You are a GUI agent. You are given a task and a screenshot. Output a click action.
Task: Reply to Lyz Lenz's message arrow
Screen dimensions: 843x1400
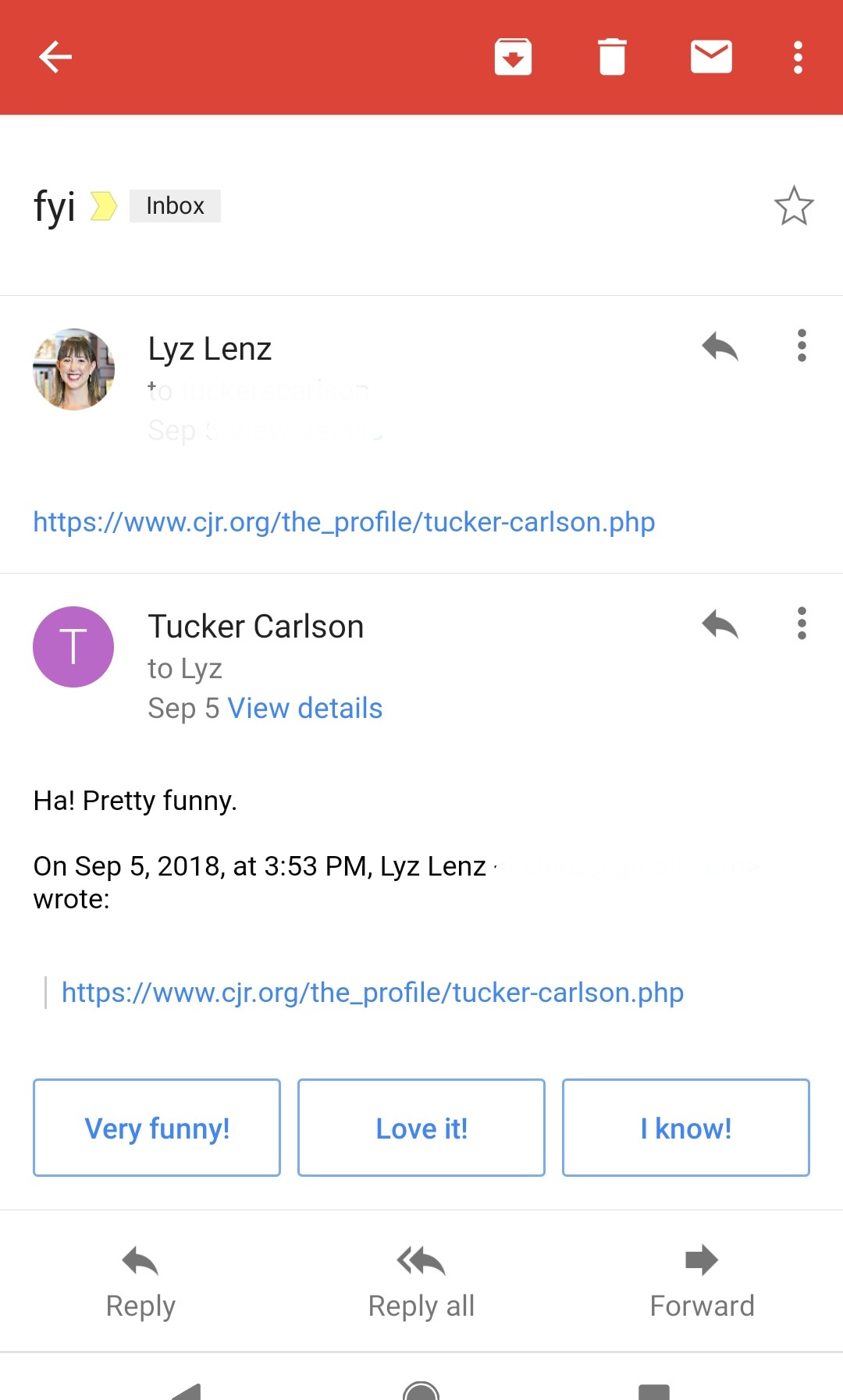tap(720, 346)
